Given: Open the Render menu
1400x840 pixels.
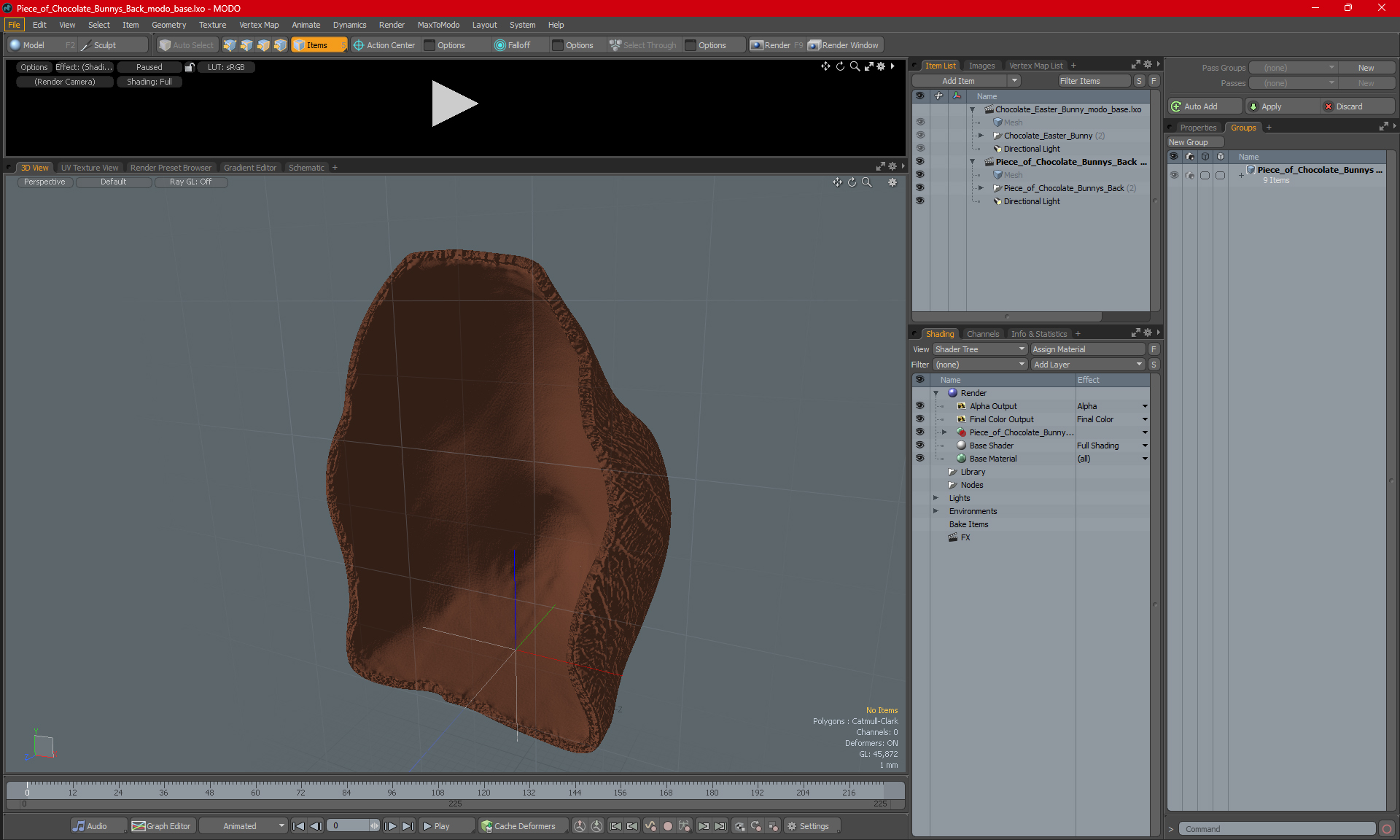Looking at the screenshot, I should coord(392,25).
